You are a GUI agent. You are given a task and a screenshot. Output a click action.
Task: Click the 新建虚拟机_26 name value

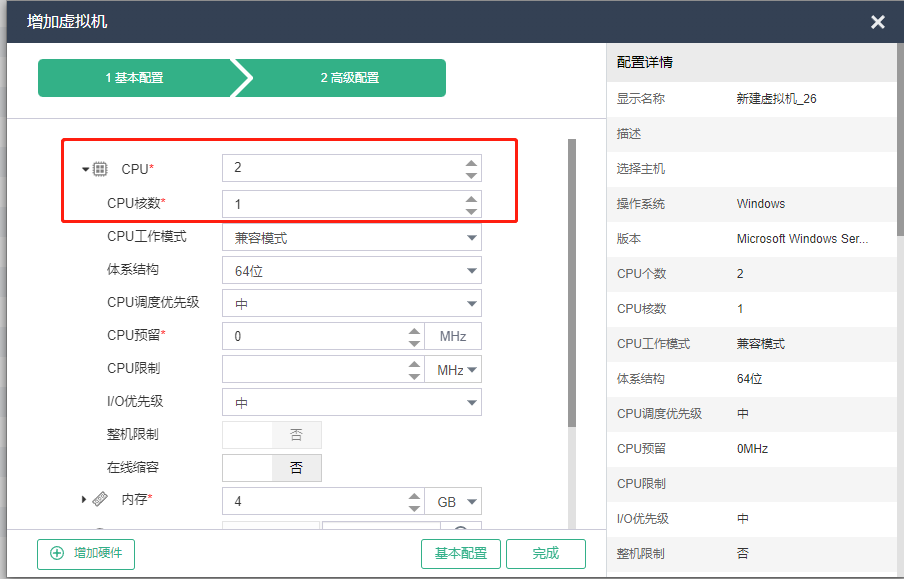coord(776,99)
